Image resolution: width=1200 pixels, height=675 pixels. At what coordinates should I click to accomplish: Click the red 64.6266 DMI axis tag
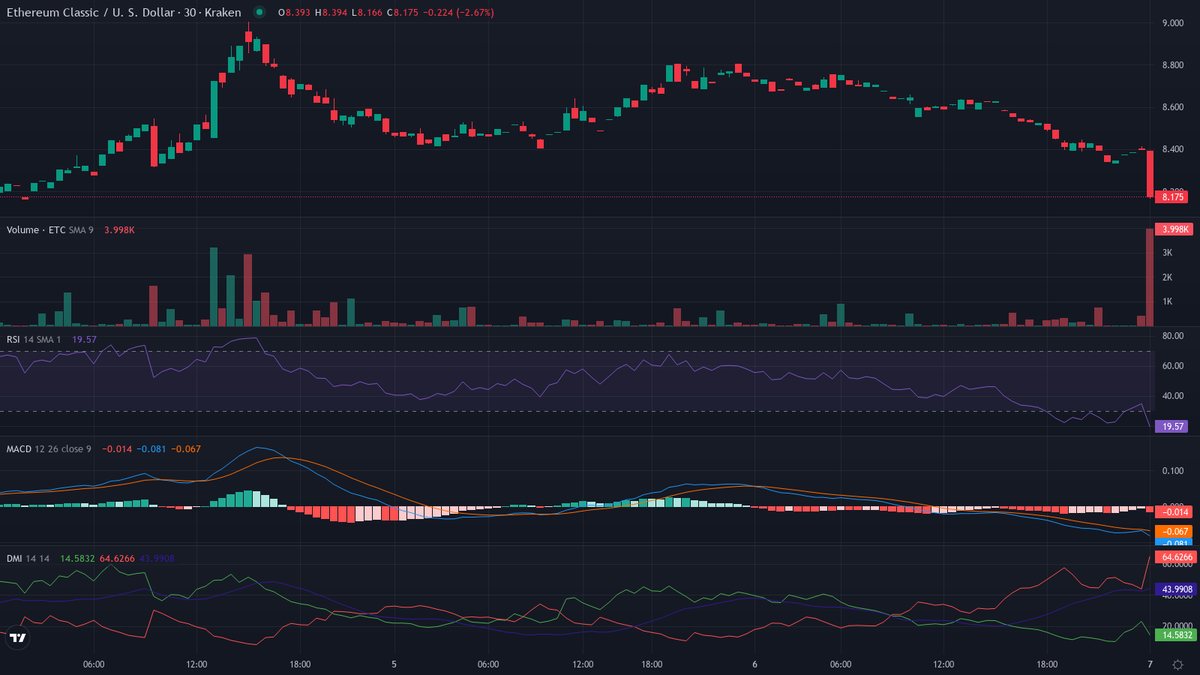1176,556
